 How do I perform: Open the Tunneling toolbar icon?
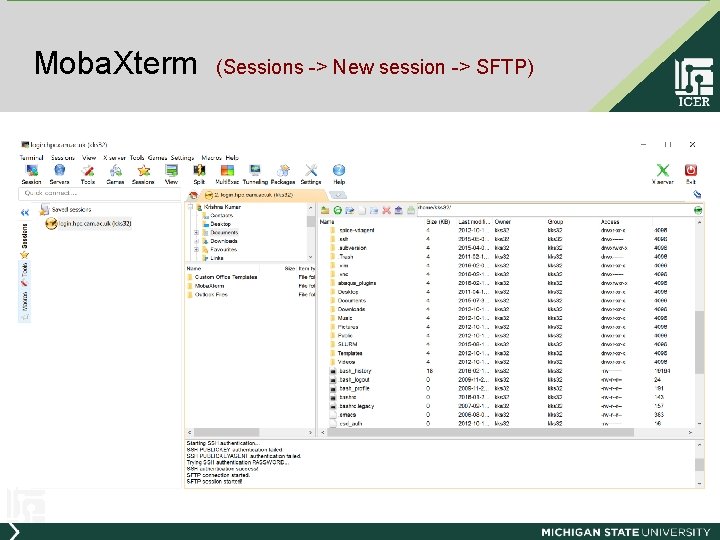coord(255,174)
